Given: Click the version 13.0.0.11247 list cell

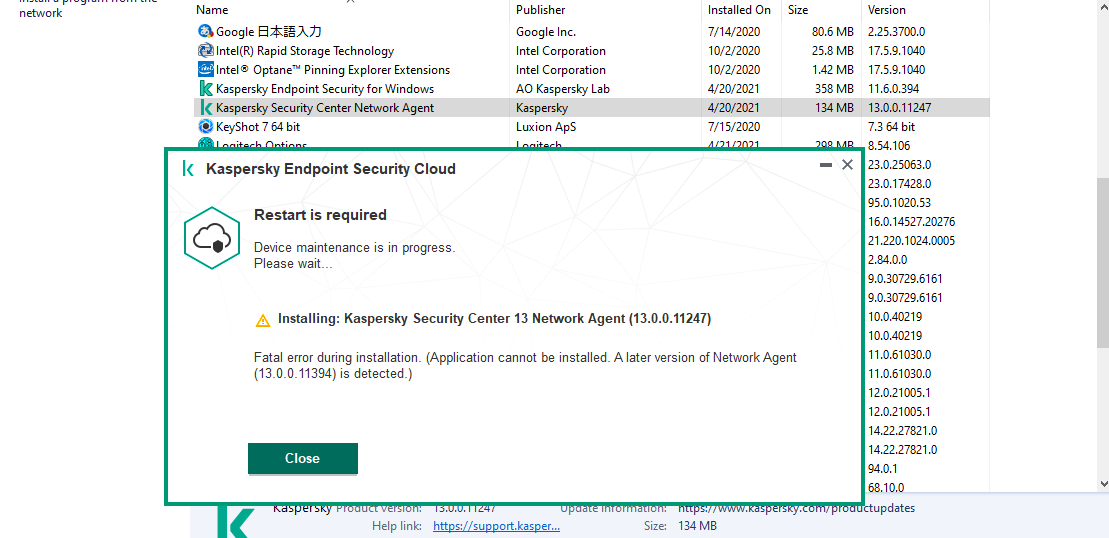Looking at the screenshot, I should (899, 107).
